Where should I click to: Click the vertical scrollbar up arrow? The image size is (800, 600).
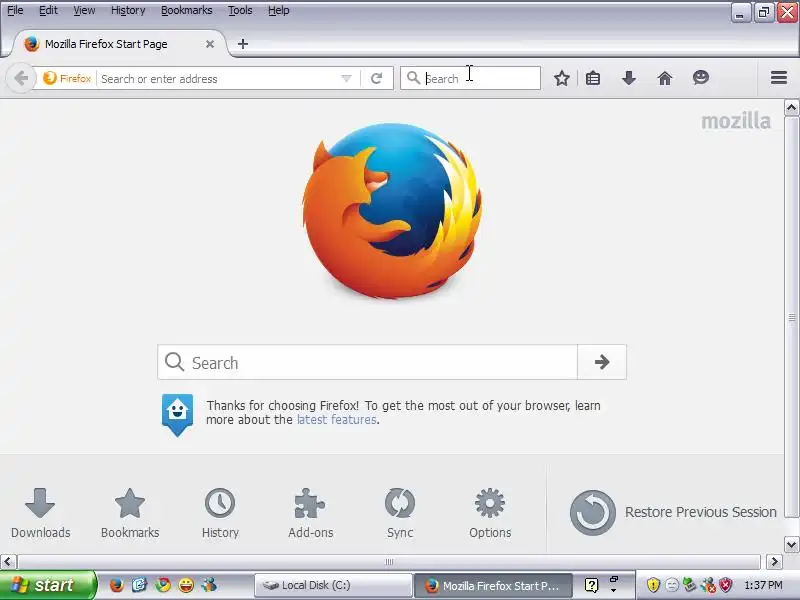[791, 108]
